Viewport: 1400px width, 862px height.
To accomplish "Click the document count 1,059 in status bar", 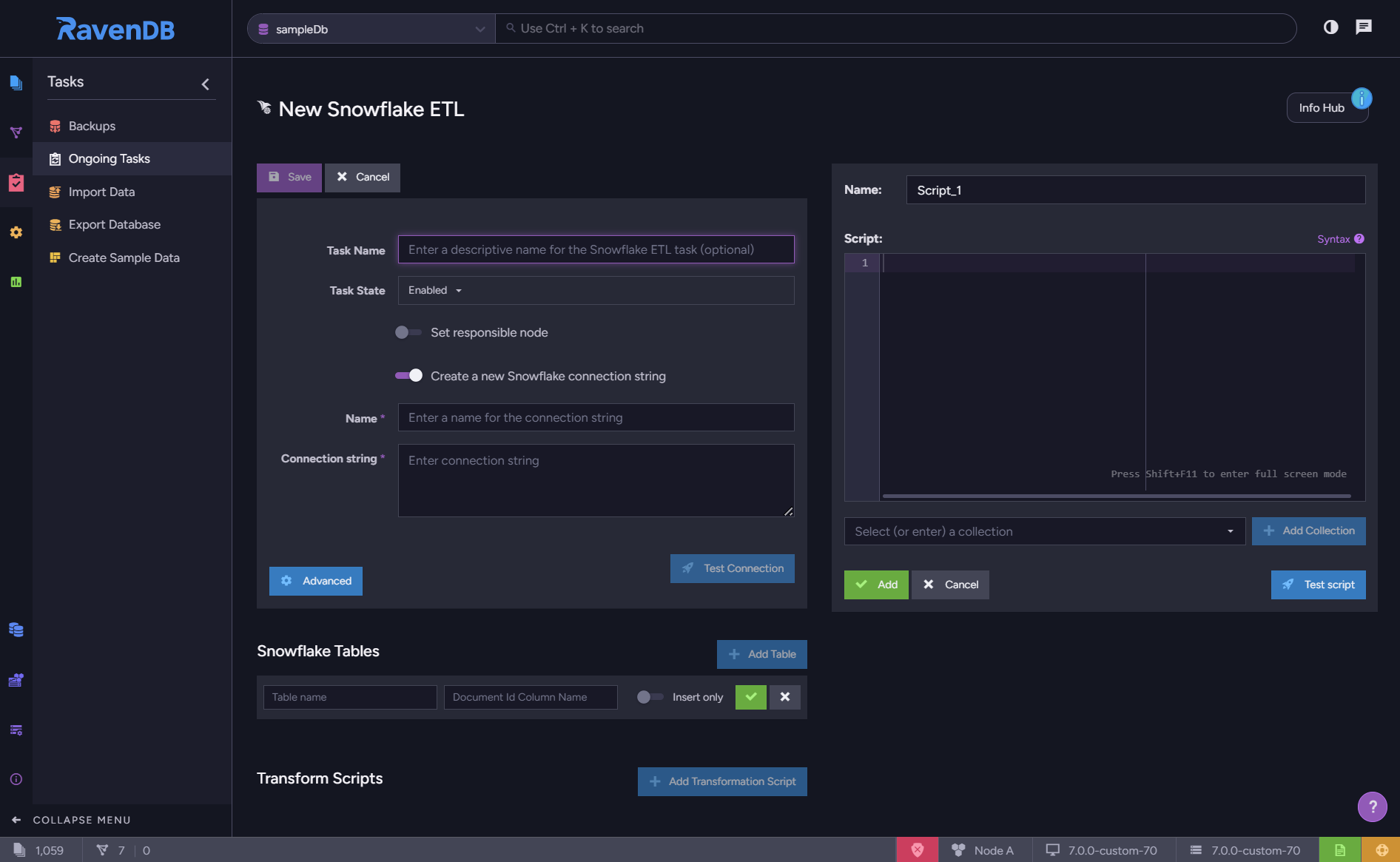I will click(39, 850).
